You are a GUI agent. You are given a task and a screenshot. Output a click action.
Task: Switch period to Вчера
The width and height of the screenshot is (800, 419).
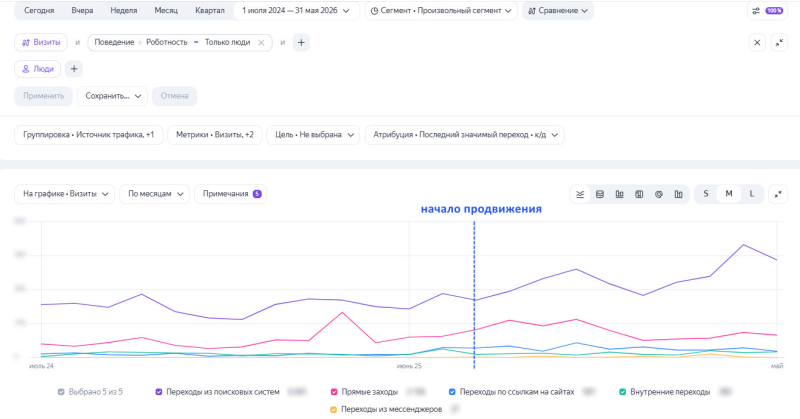pyautogui.click(x=82, y=11)
